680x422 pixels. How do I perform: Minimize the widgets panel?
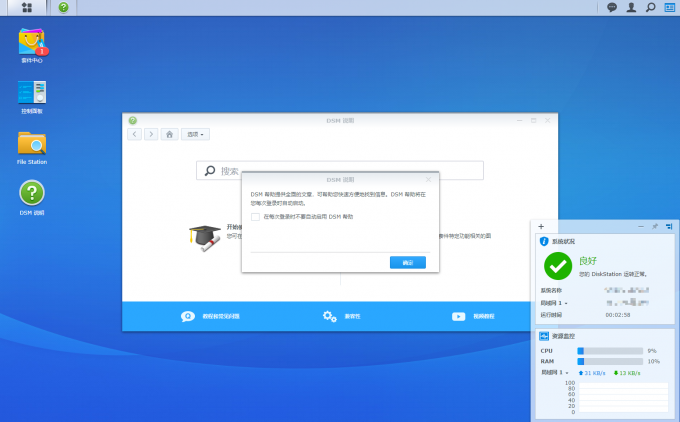click(641, 226)
